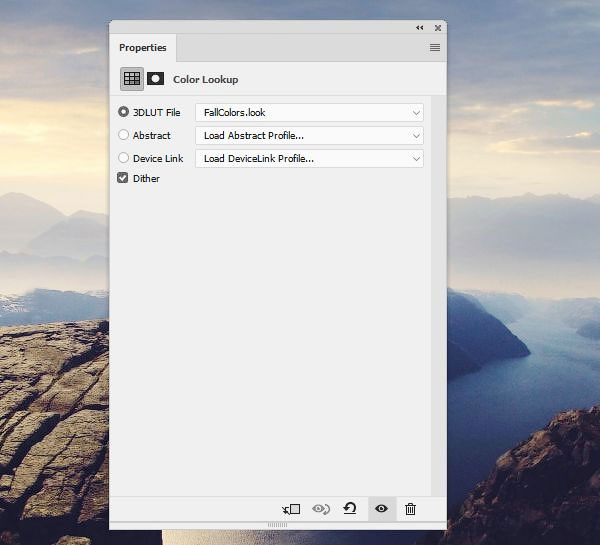Collapse the panel with double-arrow icon
Screen dimensions: 600x545
419,28
